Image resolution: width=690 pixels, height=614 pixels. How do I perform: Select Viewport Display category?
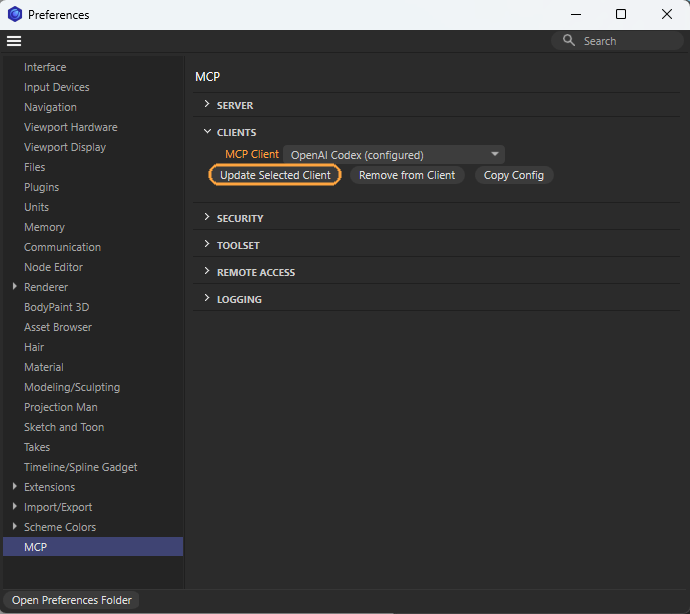(65, 147)
